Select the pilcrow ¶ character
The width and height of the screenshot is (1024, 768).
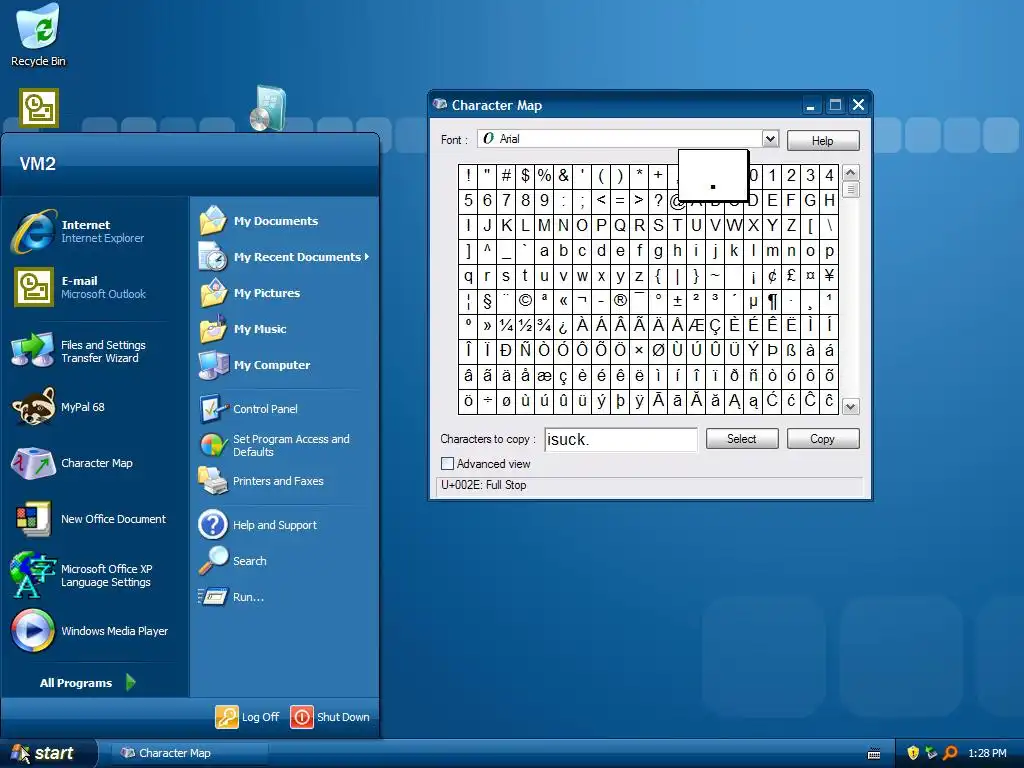coord(772,300)
